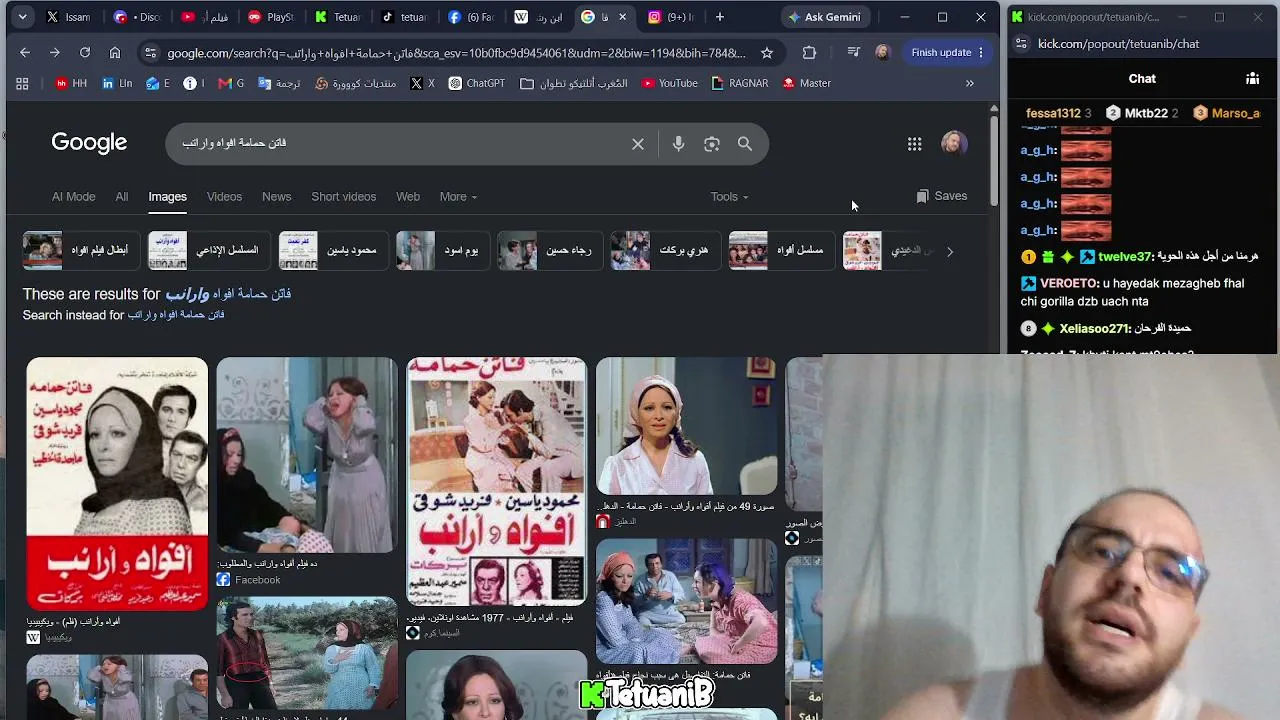Switch to the Facebook tab
Screen dimensions: 1280x720
(470, 17)
